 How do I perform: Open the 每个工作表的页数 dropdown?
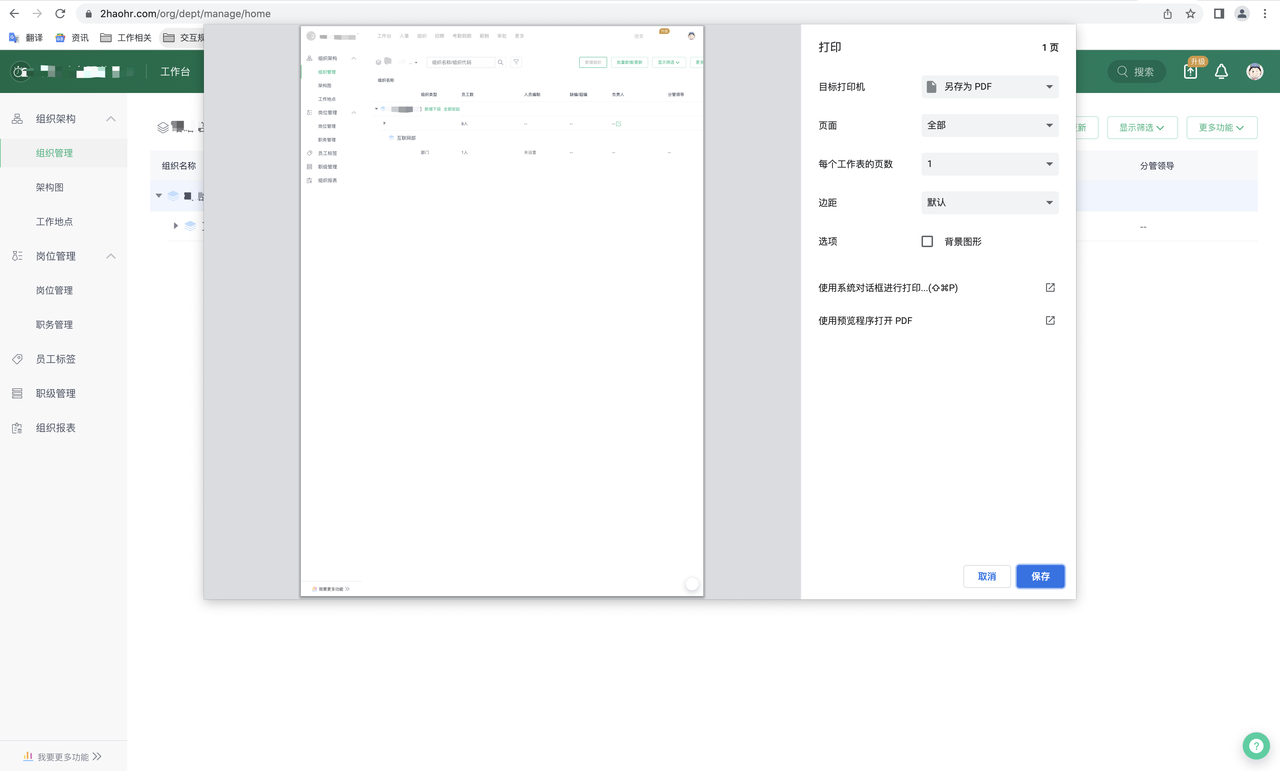point(989,164)
